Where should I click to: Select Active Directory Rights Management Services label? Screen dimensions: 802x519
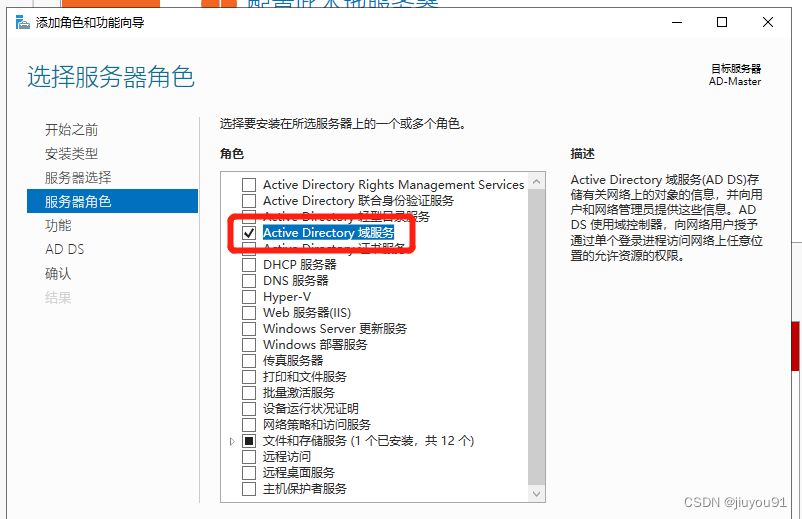point(393,185)
